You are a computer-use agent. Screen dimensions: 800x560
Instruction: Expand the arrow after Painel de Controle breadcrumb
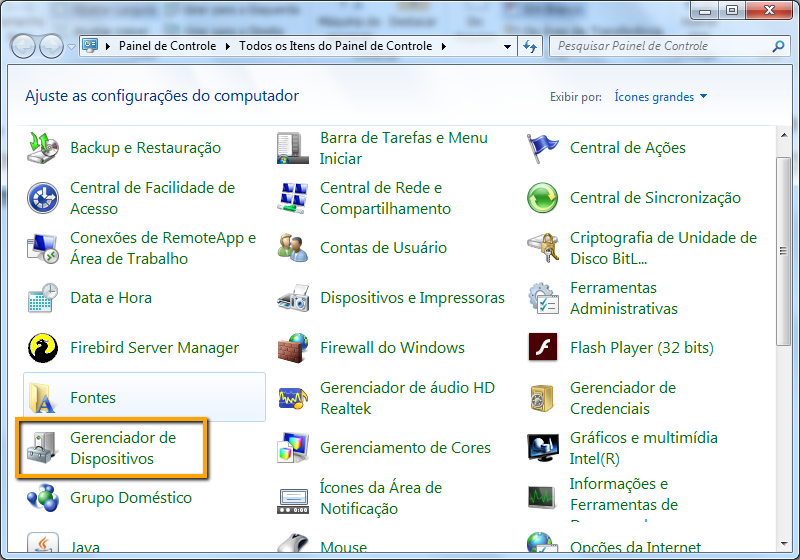(228, 46)
